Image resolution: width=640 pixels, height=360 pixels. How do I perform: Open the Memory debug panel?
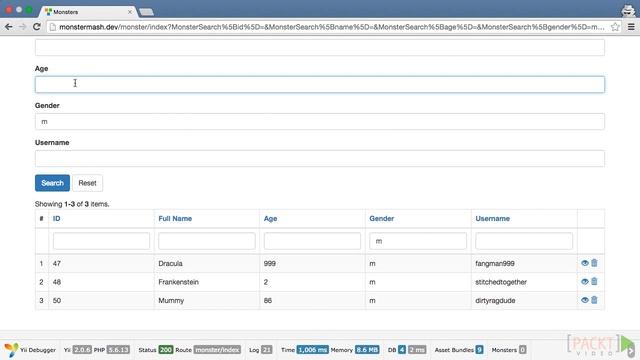tap(355, 350)
